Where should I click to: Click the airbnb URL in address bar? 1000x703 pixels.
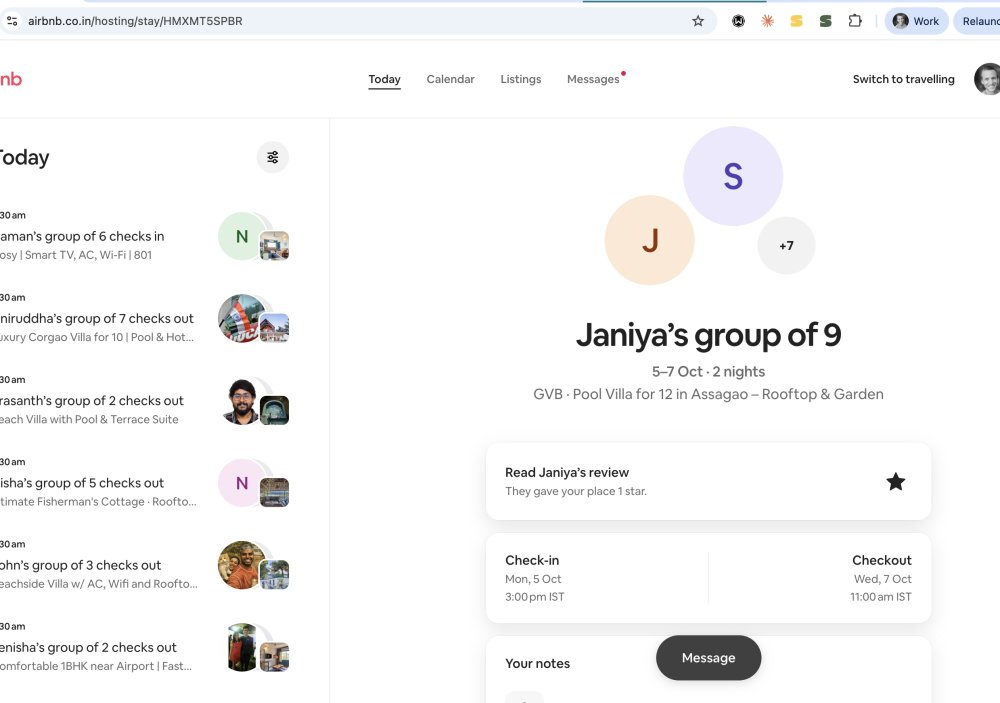(x=135, y=21)
